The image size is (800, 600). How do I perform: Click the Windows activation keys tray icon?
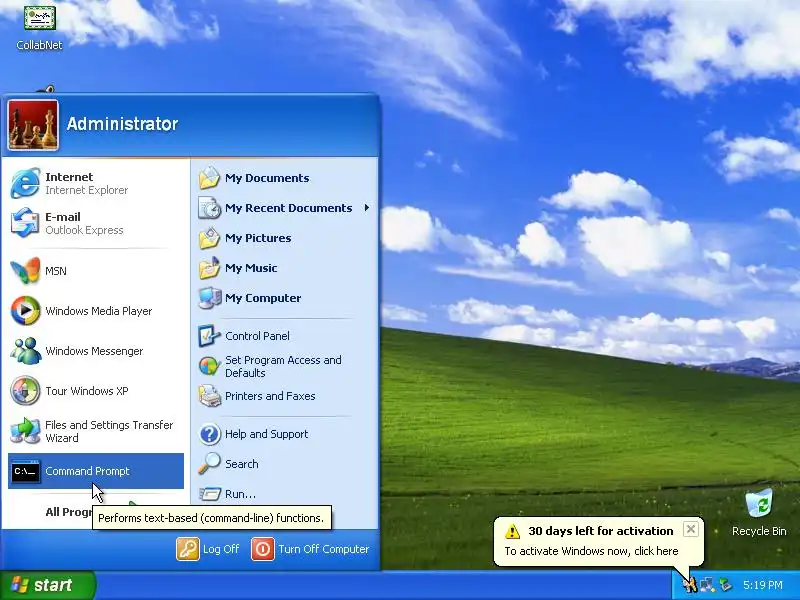690,584
